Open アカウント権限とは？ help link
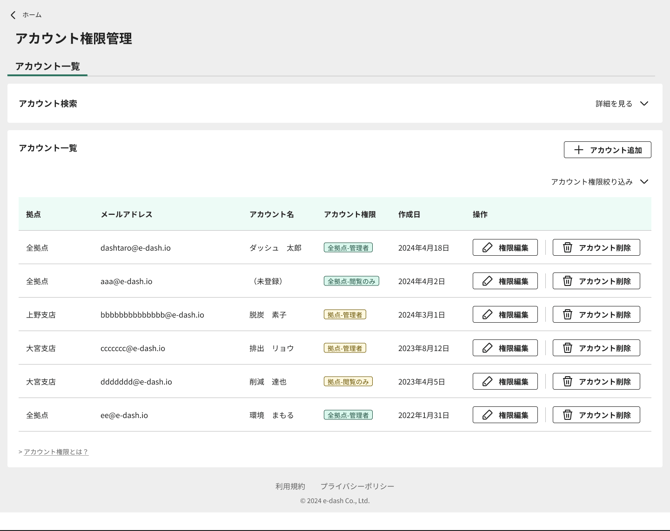 tap(54, 452)
